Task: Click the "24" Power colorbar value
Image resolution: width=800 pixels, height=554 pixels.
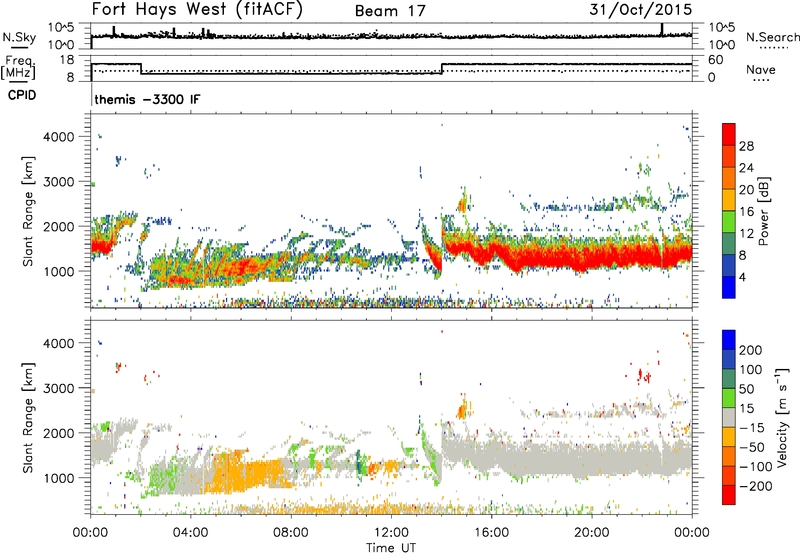Action: tap(746, 168)
